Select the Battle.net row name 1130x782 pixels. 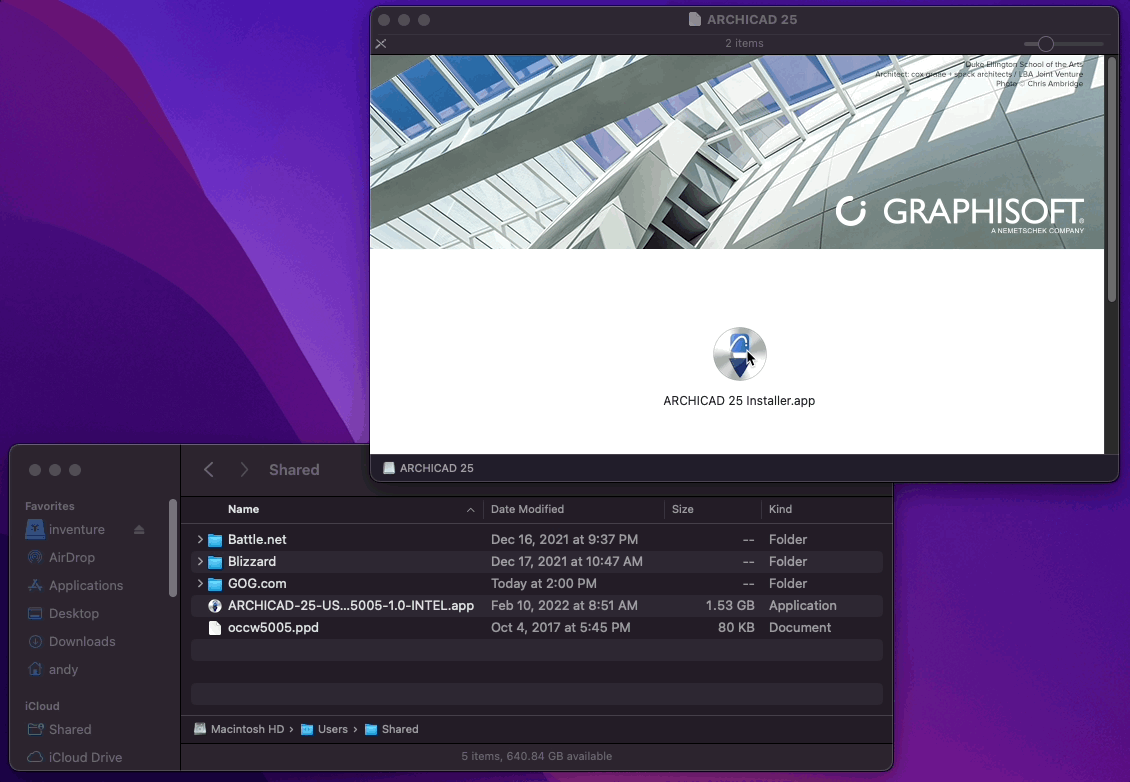pos(257,539)
